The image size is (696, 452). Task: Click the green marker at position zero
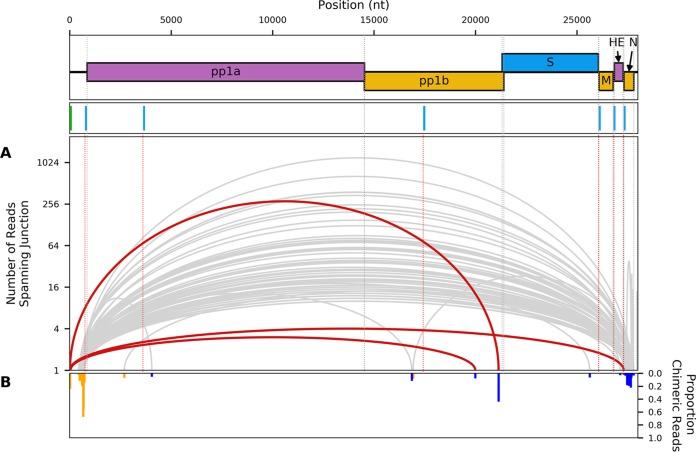point(70,118)
